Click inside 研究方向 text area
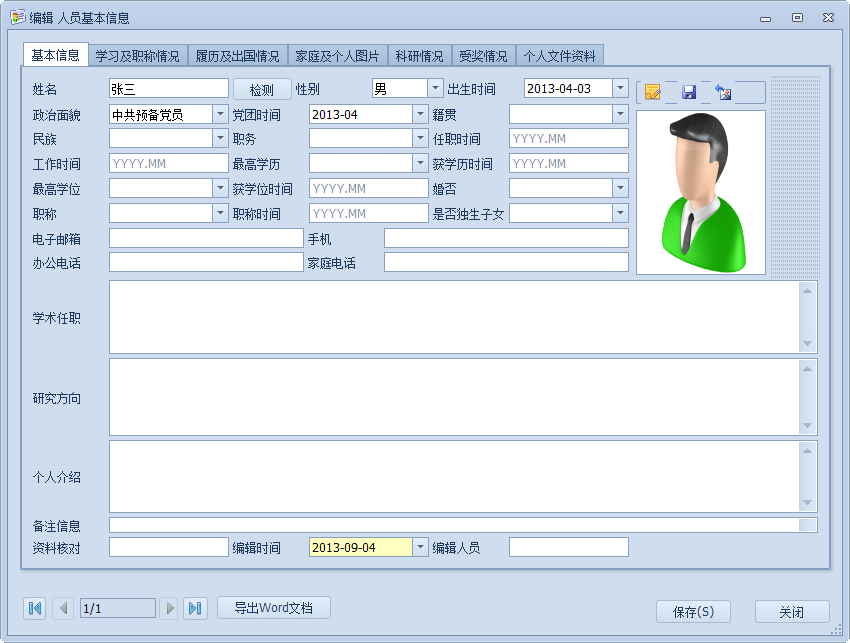This screenshot has height=643, width=850. (x=454, y=397)
